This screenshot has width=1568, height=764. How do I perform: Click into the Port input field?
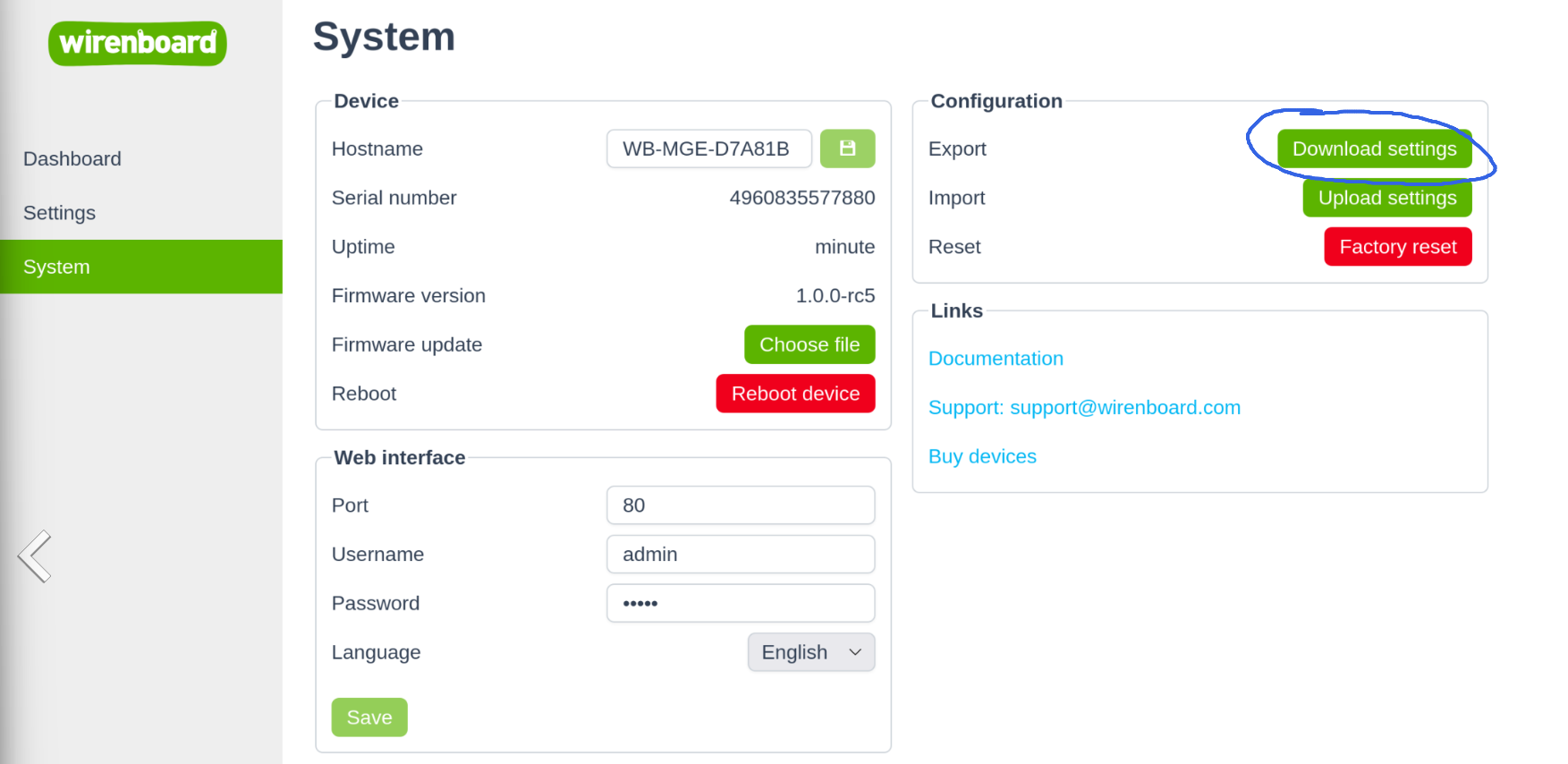pos(740,505)
